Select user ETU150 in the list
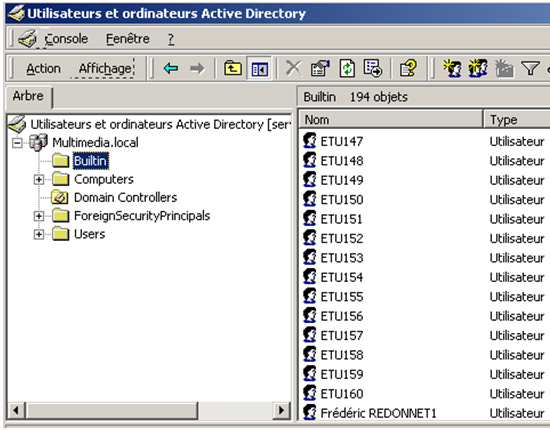The image size is (550, 430). click(x=342, y=200)
